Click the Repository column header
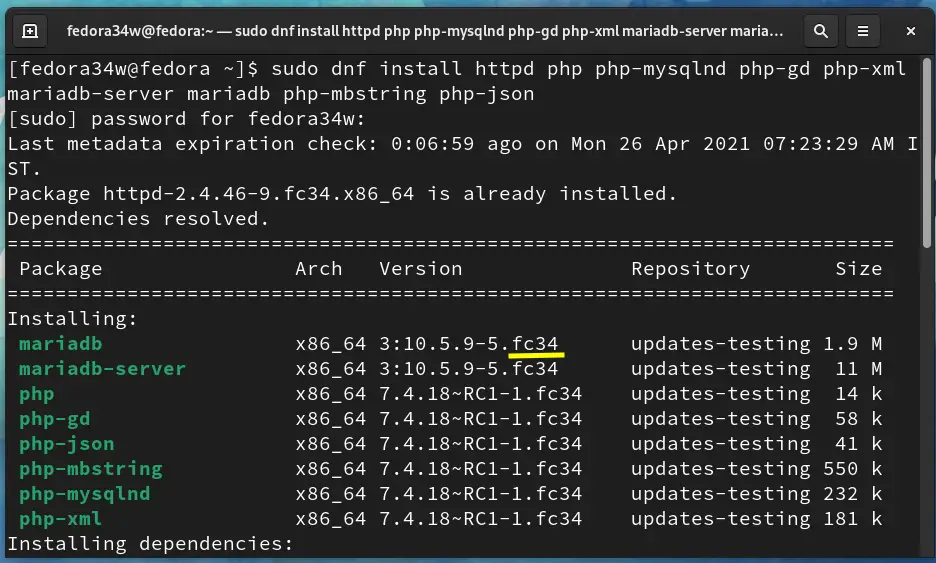The width and height of the screenshot is (936, 563). point(691,269)
